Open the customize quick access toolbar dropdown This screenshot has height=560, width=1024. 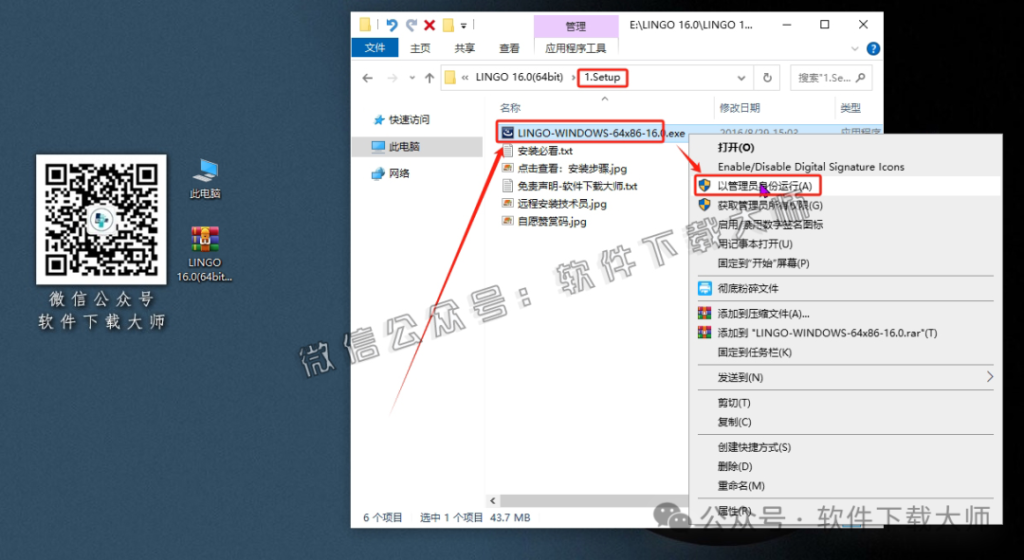tap(464, 26)
